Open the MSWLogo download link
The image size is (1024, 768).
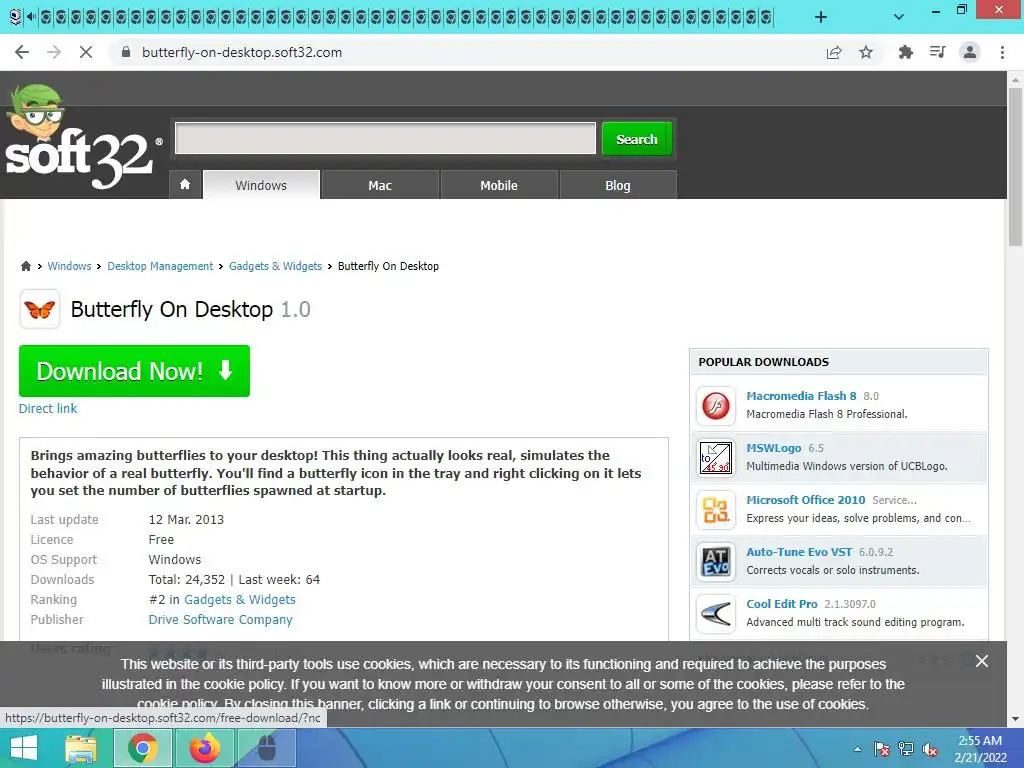coord(774,448)
